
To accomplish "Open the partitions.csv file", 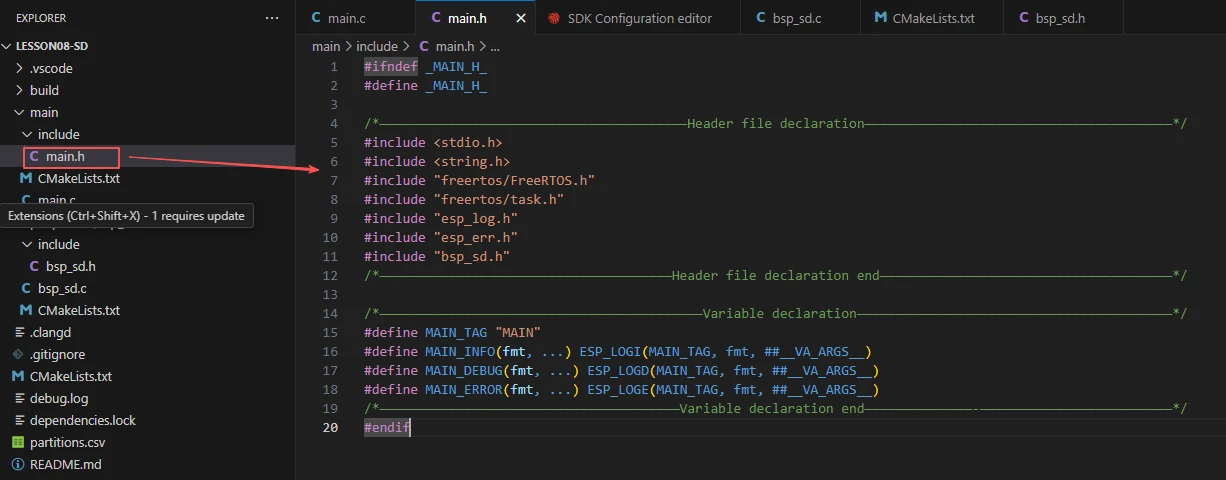I will (67, 442).
